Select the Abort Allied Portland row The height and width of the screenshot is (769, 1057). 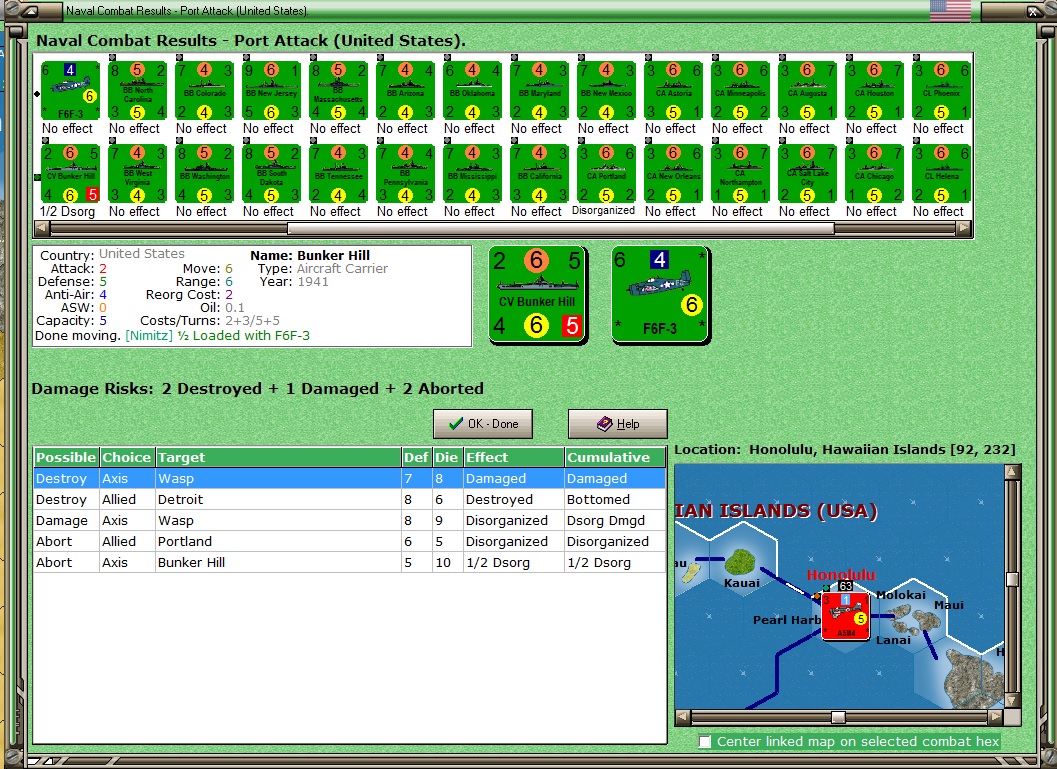pyautogui.click(x=349, y=541)
